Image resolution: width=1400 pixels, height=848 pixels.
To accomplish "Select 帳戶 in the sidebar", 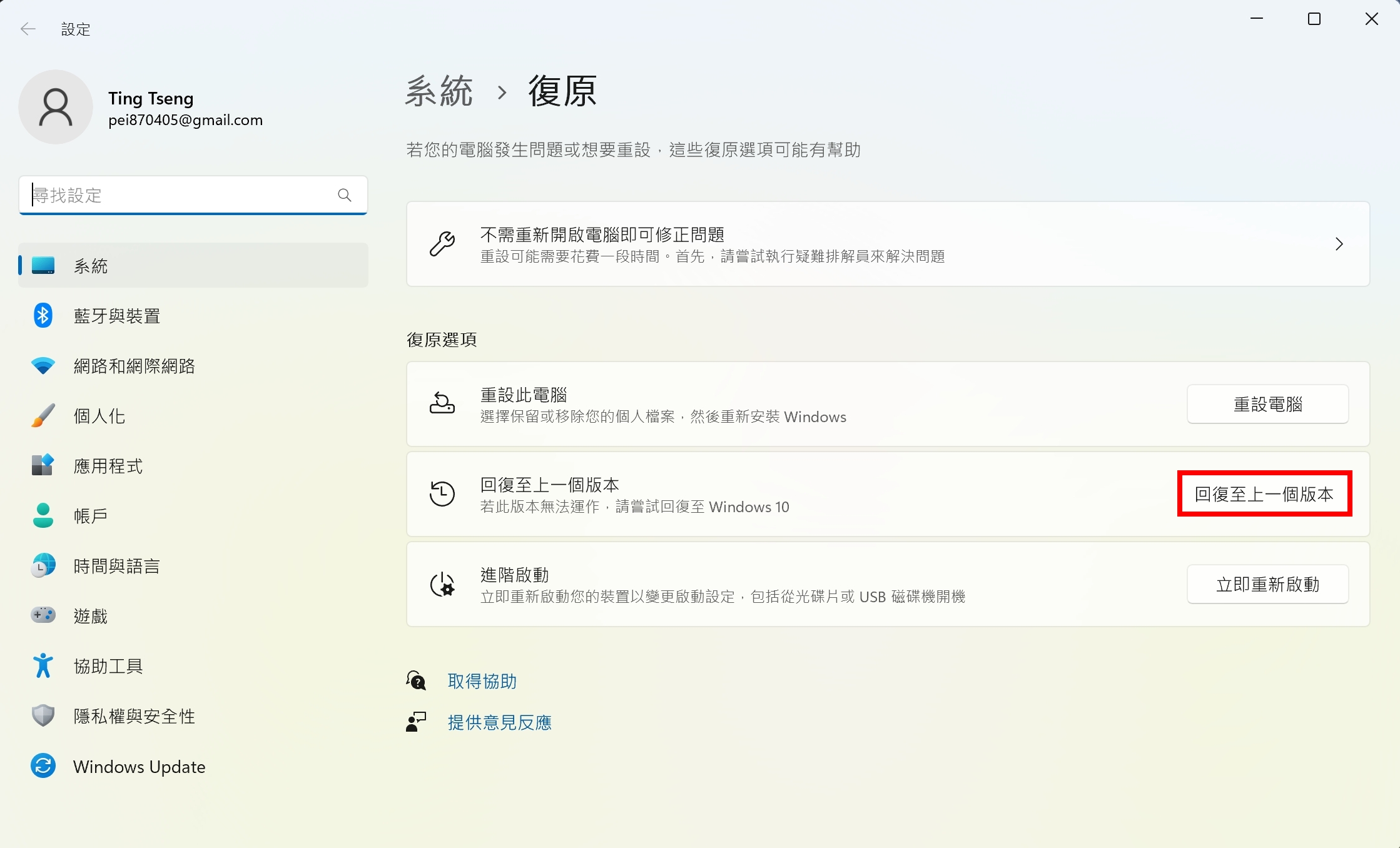I will click(193, 516).
